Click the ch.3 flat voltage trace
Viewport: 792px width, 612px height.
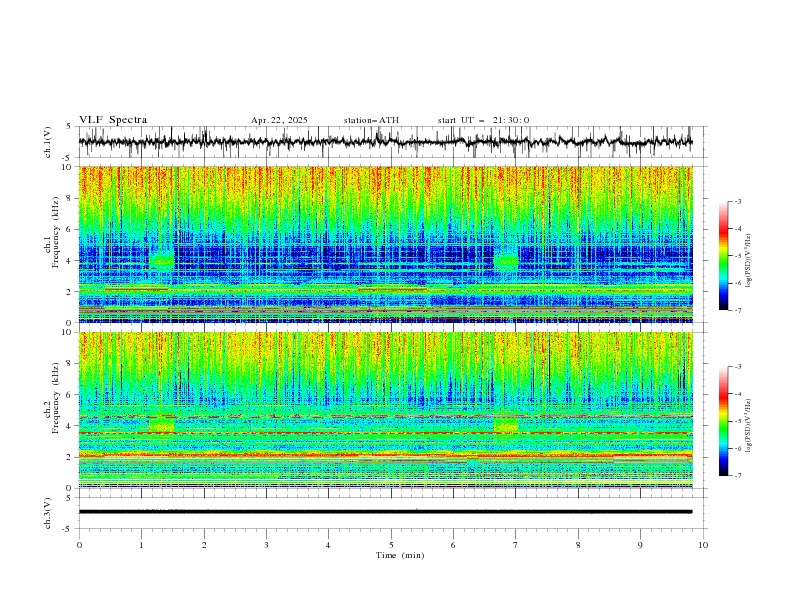385,512
